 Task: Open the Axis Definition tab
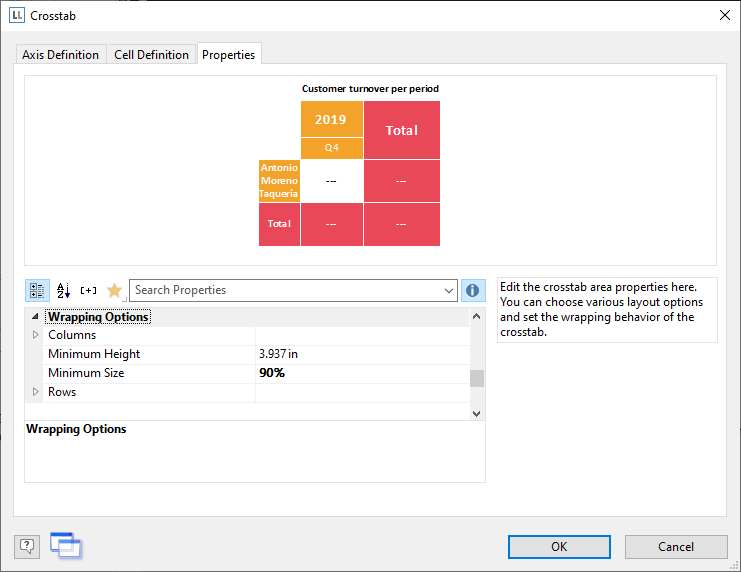[x=61, y=55]
